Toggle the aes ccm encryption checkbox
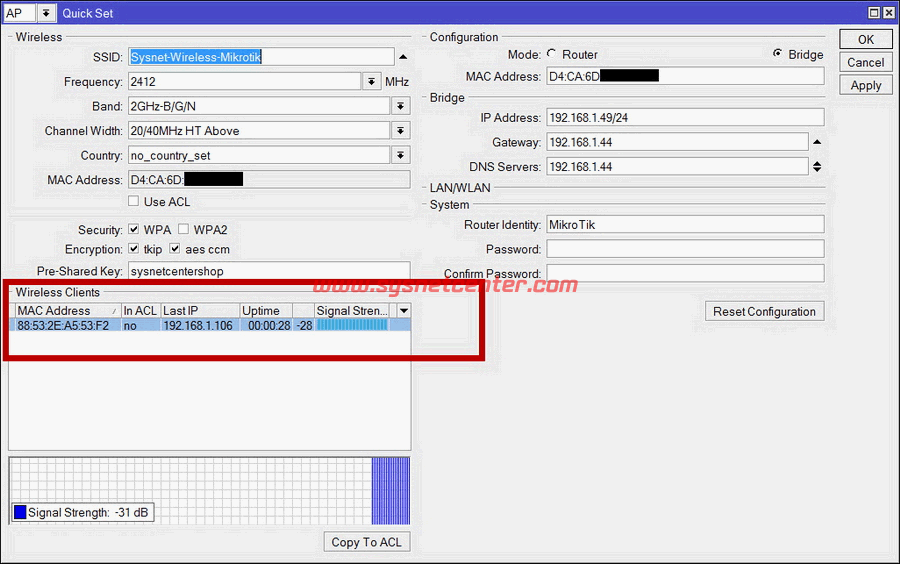This screenshot has width=900, height=564. tap(175, 249)
